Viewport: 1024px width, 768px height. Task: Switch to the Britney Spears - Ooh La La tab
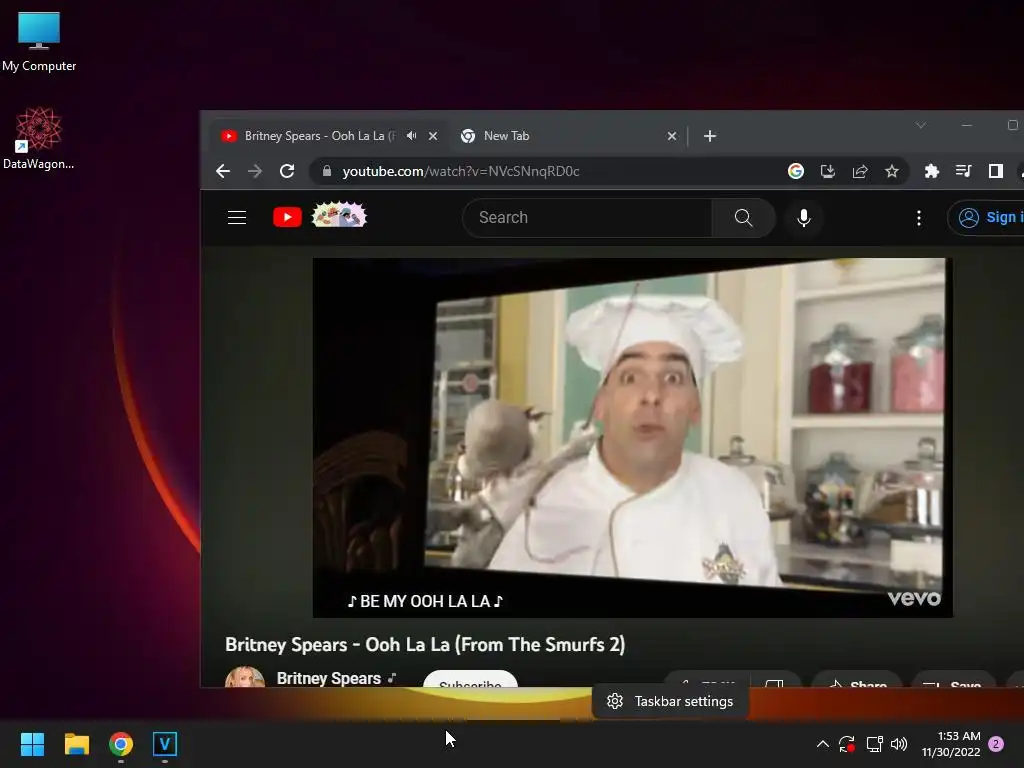pyautogui.click(x=320, y=136)
